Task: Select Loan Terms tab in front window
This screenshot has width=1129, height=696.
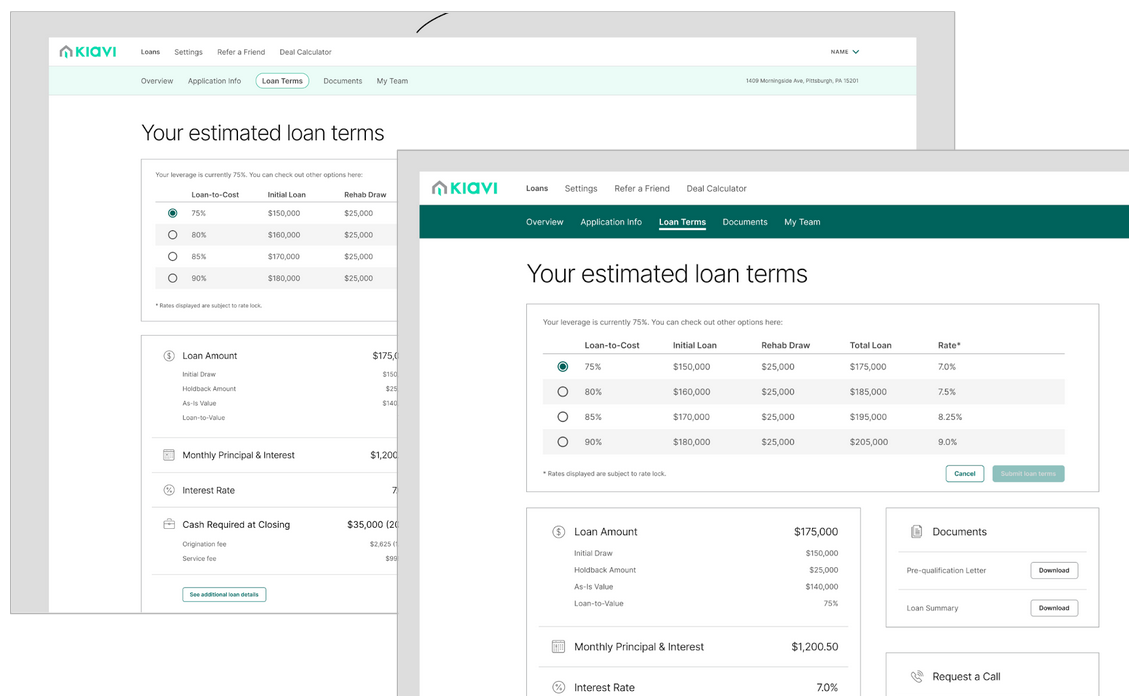Action: [x=682, y=222]
